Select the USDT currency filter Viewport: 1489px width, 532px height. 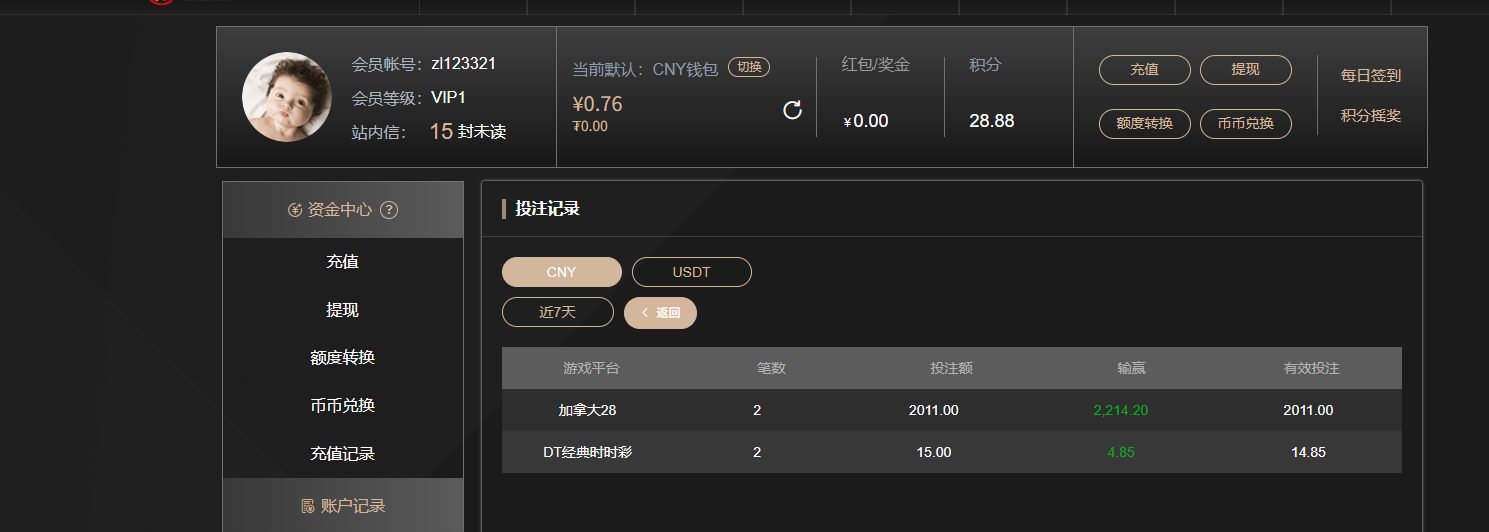[692, 272]
